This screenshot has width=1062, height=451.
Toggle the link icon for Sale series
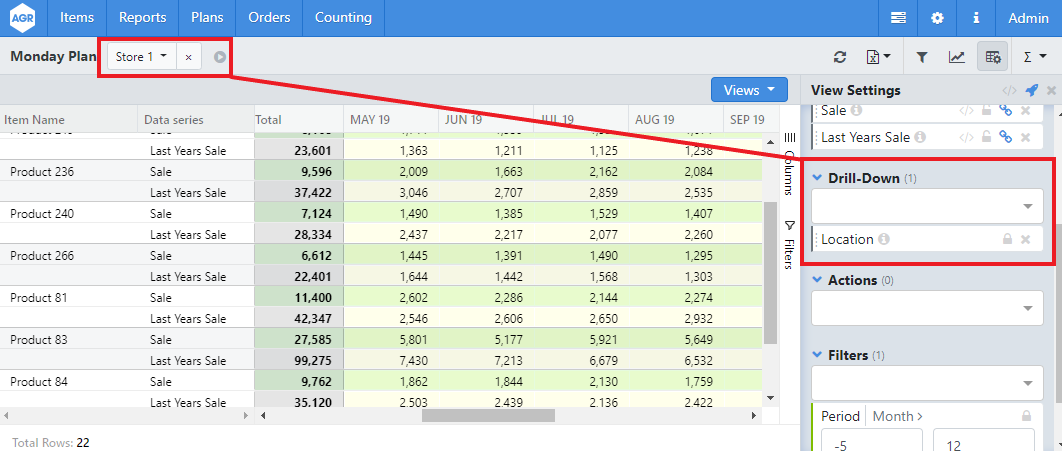pyautogui.click(x=1007, y=111)
